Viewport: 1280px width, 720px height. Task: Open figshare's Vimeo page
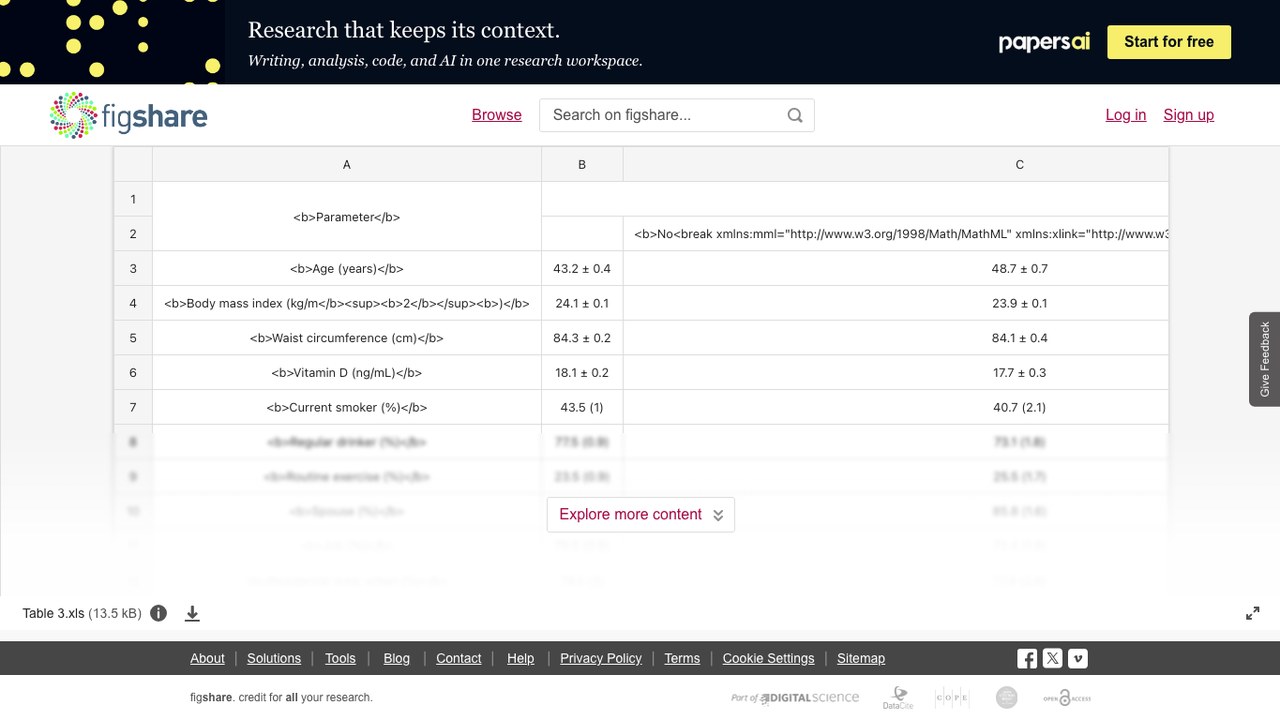pyautogui.click(x=1077, y=658)
